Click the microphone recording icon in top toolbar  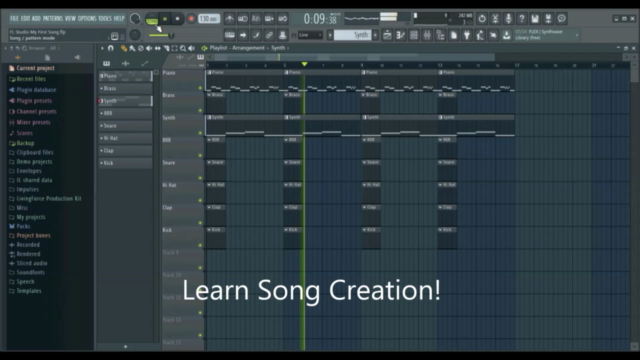509,18
